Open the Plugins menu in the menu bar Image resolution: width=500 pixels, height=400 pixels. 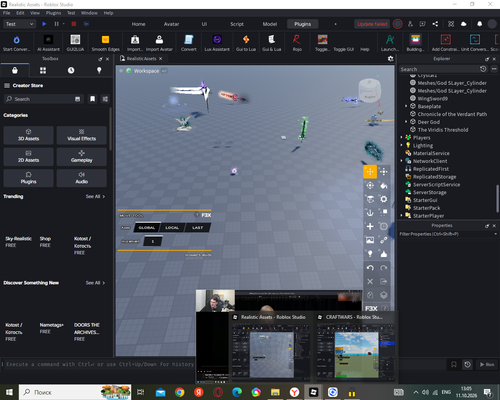point(53,13)
